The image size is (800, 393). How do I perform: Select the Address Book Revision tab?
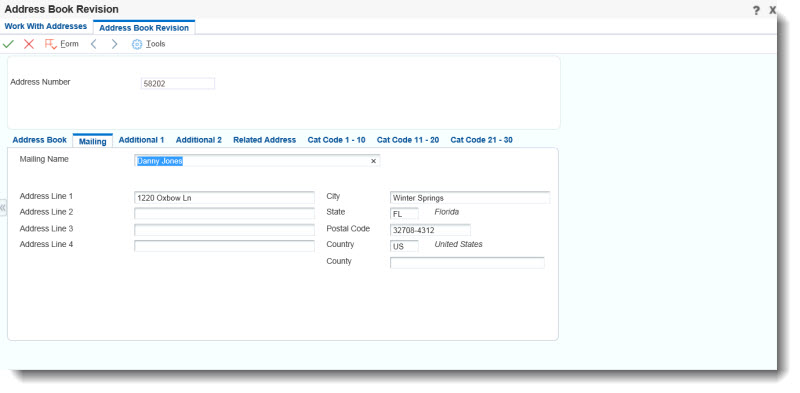point(144,28)
